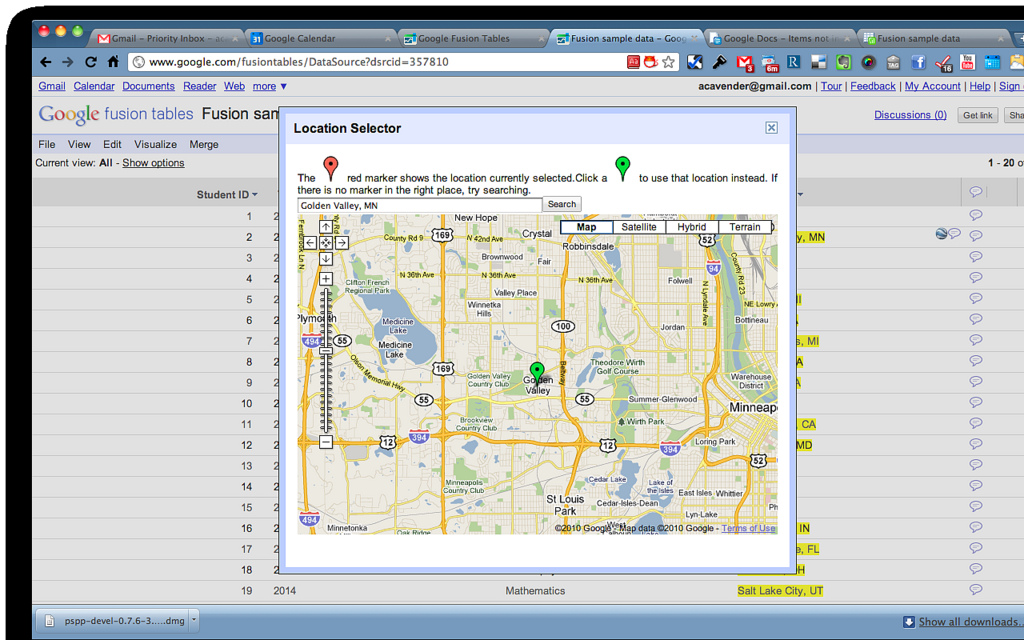Zoom in with the map plus button
Screen dimensions: 1024x640
[326, 279]
